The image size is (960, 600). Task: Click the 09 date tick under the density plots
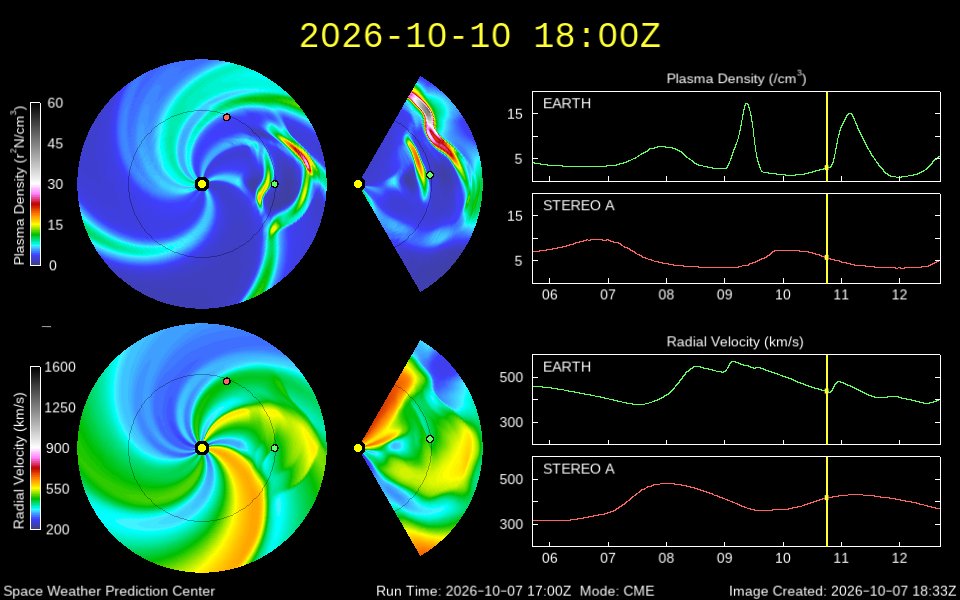[724, 294]
